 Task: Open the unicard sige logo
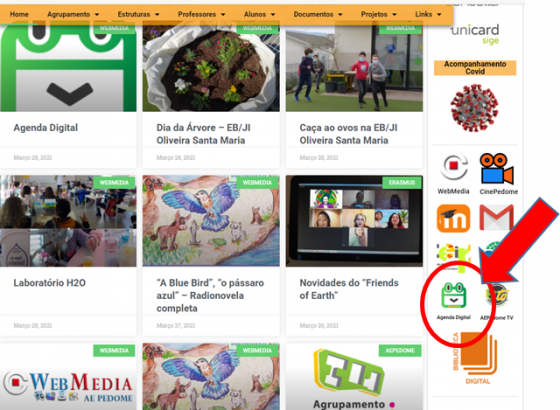click(x=475, y=34)
